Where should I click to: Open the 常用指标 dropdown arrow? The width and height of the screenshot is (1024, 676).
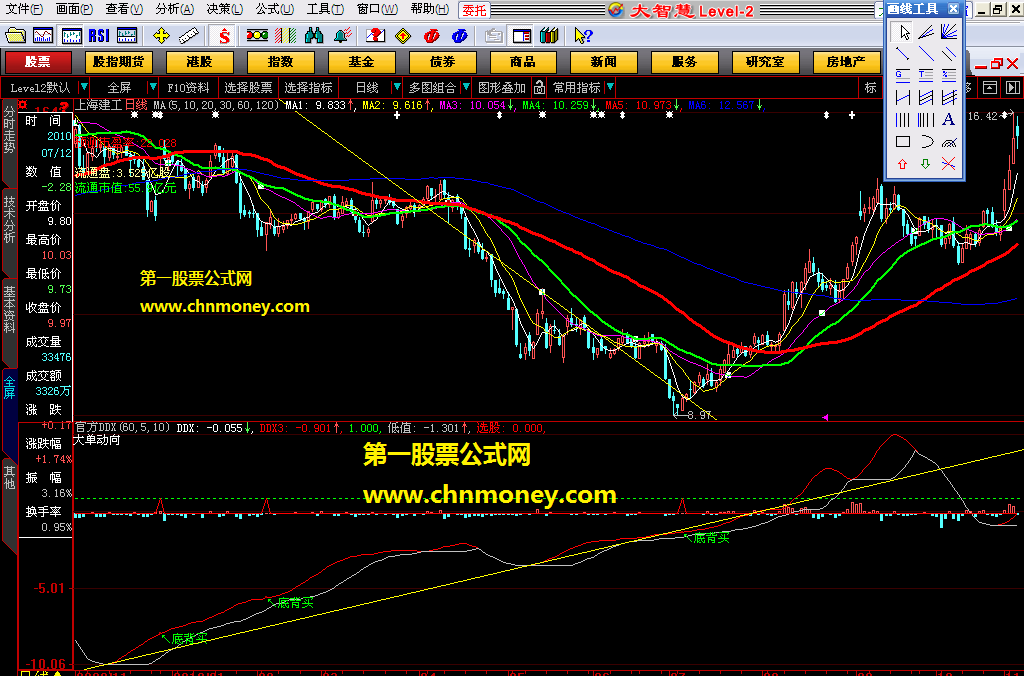[x=610, y=87]
